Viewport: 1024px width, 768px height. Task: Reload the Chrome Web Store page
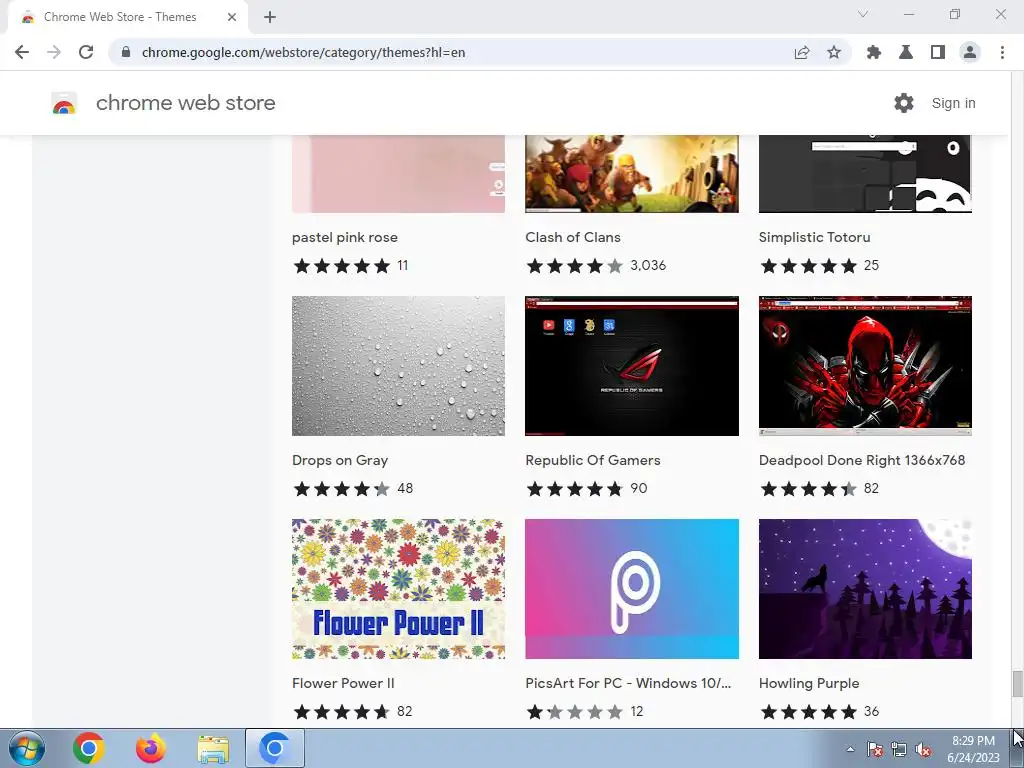[86, 52]
